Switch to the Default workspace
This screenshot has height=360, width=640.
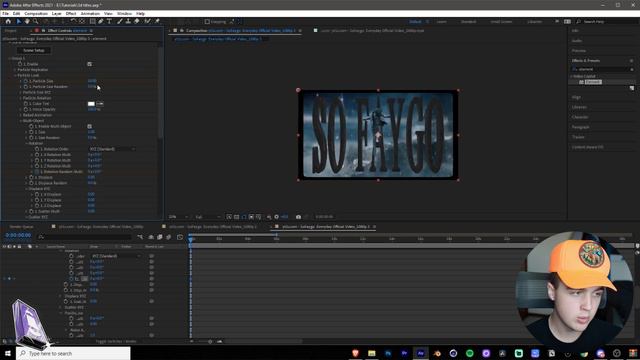[415, 22]
